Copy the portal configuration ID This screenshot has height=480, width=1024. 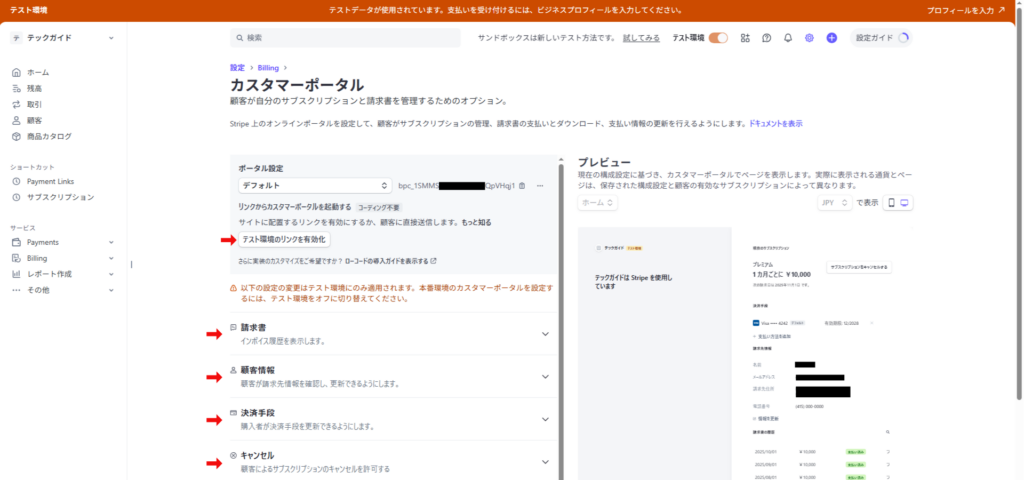[x=522, y=186]
